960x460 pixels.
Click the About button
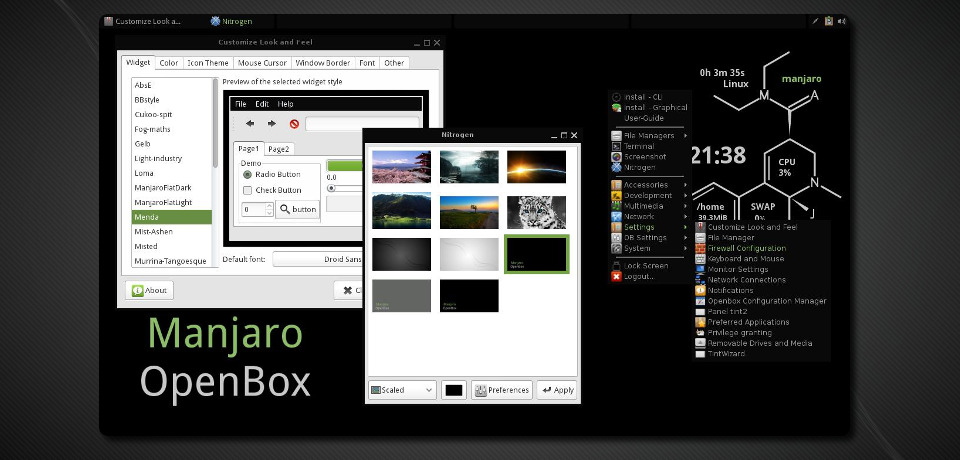click(149, 290)
